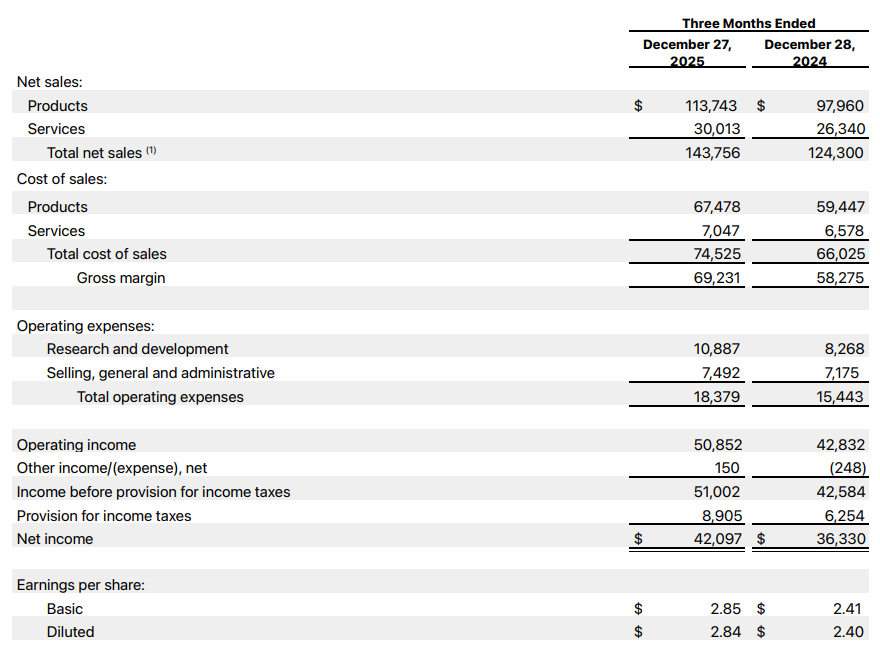Click the "Provision for income taxes" label
This screenshot has height=647, width=880.
pyautogui.click(x=104, y=516)
